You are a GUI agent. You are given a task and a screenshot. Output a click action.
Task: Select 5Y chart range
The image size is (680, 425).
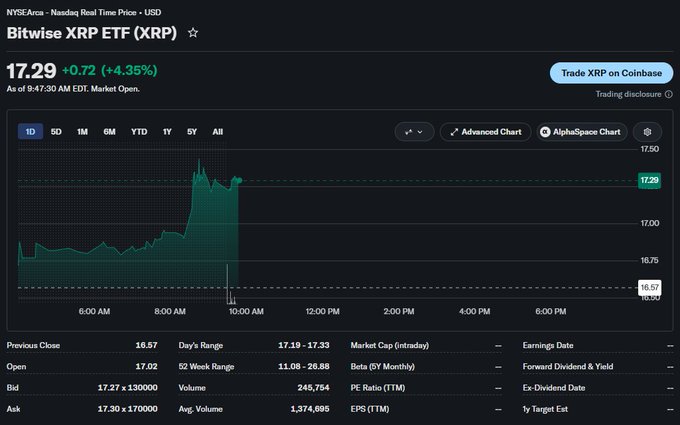tap(192, 131)
